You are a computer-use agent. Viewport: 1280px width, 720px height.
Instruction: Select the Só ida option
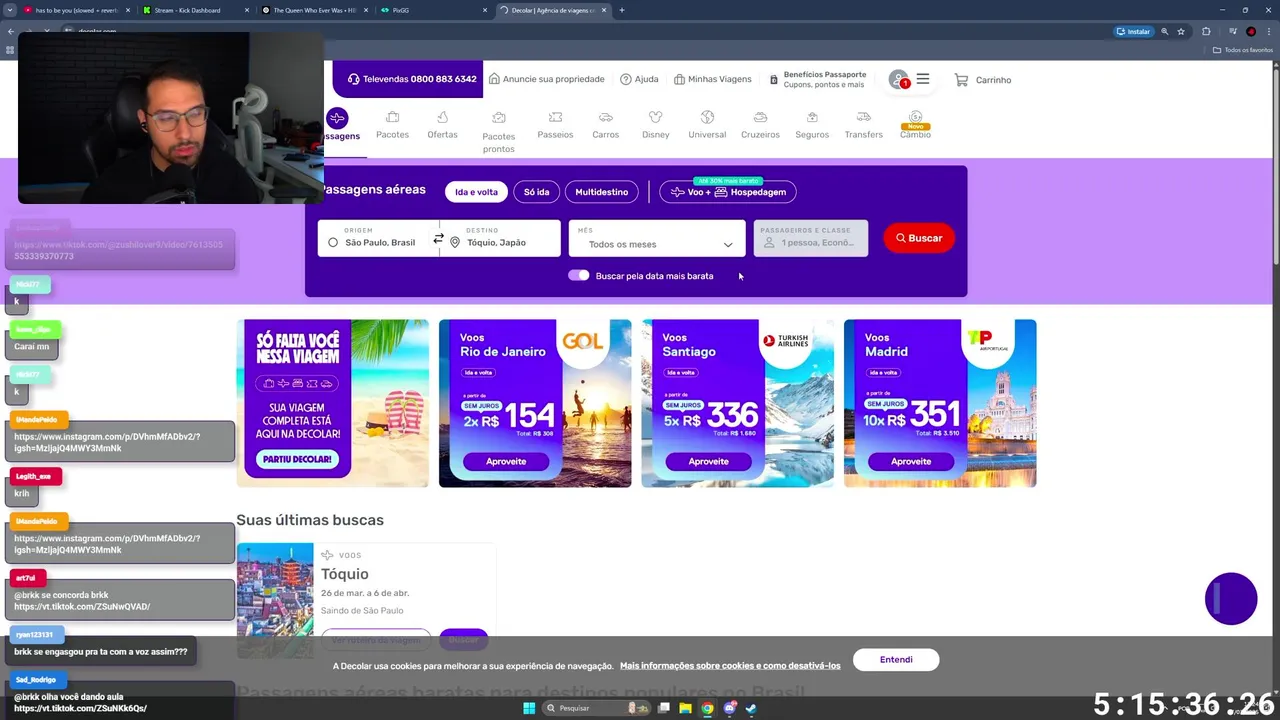537,192
